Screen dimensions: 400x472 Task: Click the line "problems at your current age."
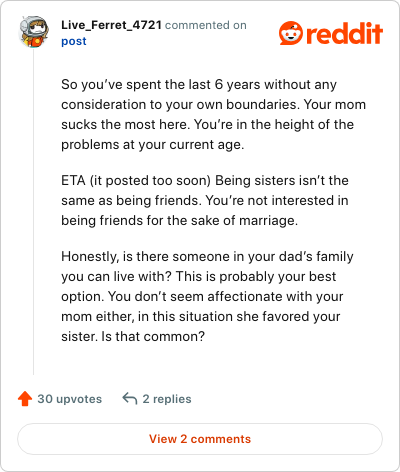pos(153,145)
